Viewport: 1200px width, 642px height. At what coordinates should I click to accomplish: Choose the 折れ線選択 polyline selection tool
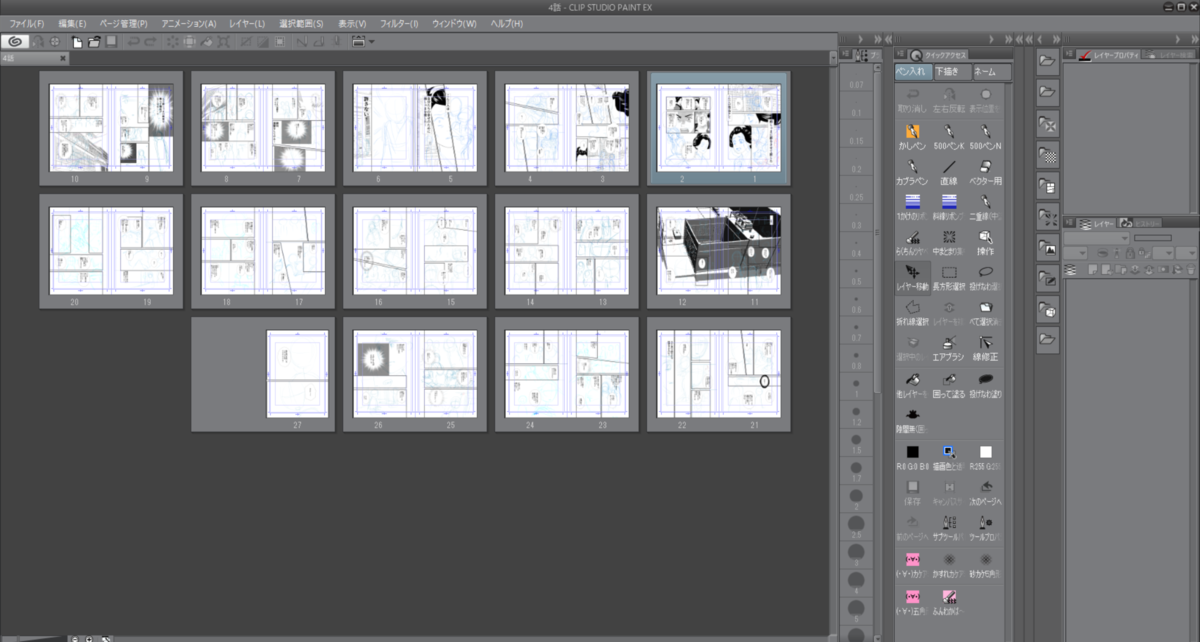[912, 313]
